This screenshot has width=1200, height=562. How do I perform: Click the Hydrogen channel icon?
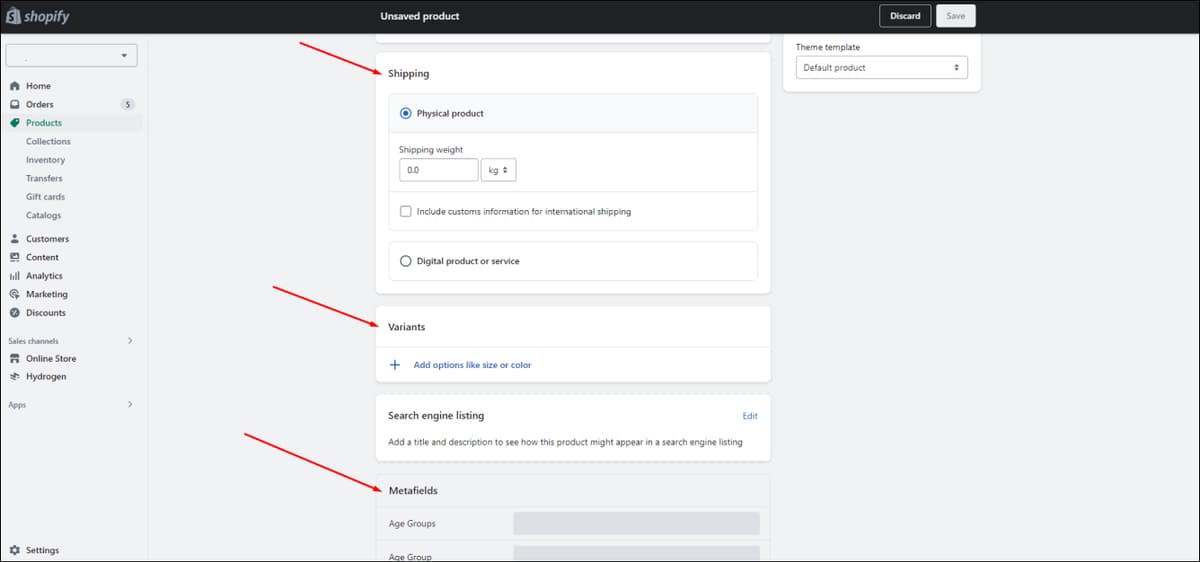[x=15, y=377]
